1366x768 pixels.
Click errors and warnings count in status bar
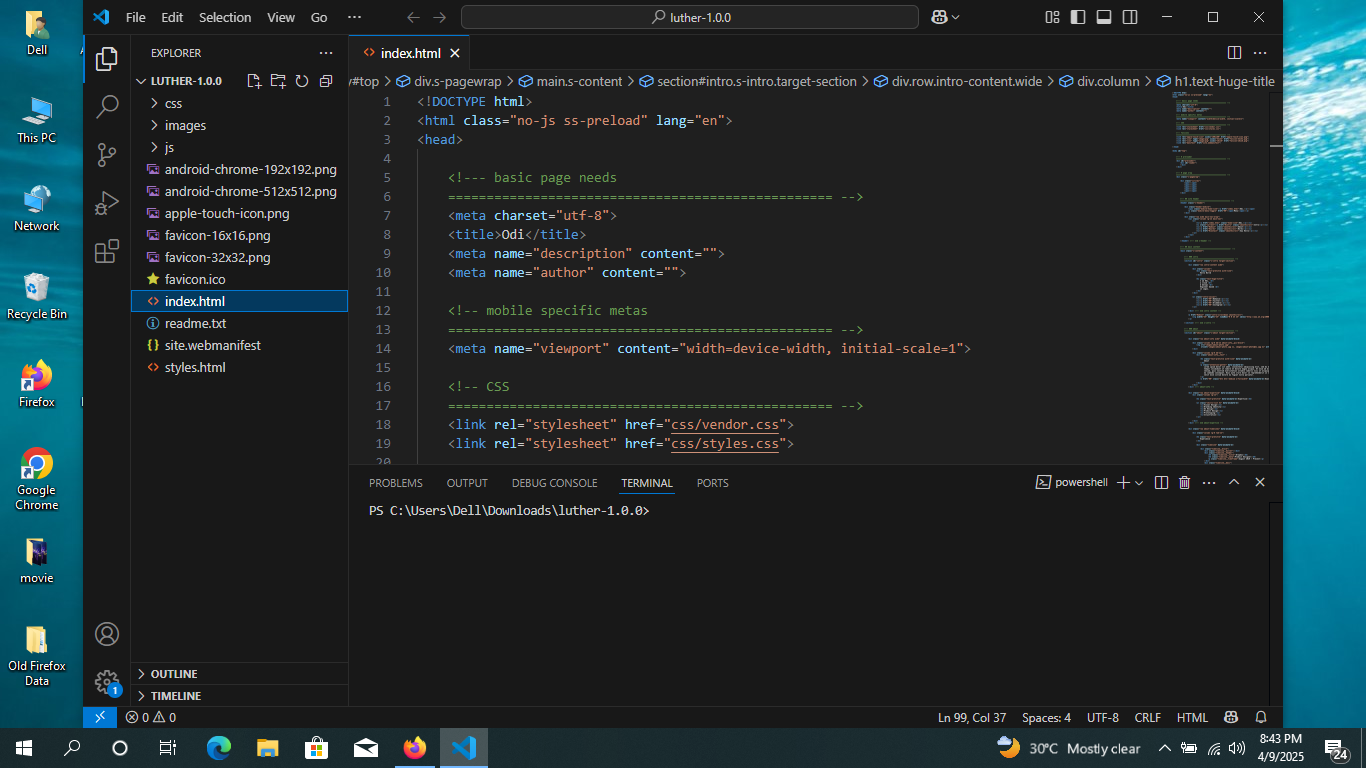pyautogui.click(x=151, y=717)
